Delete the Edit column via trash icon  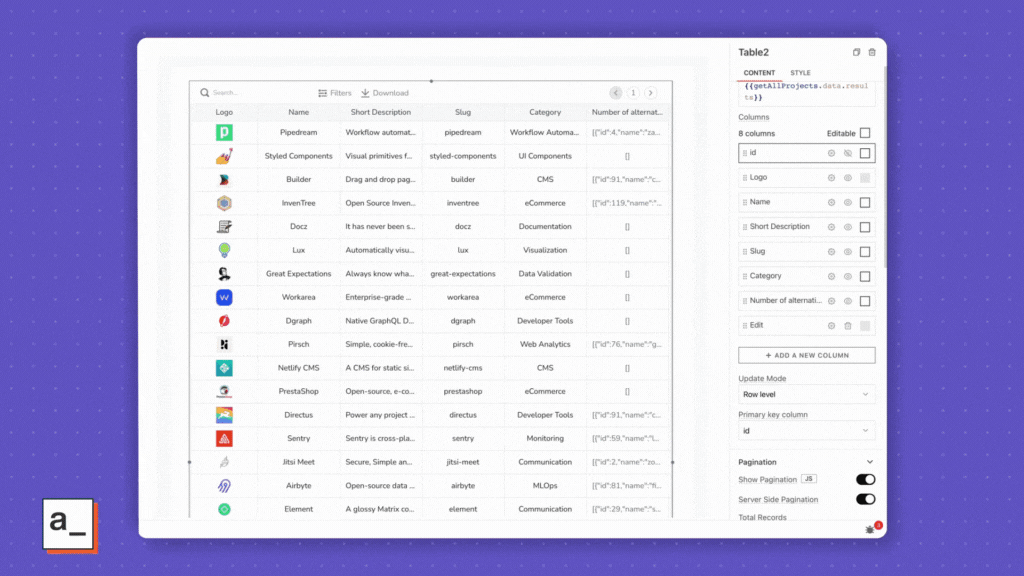(x=848, y=326)
